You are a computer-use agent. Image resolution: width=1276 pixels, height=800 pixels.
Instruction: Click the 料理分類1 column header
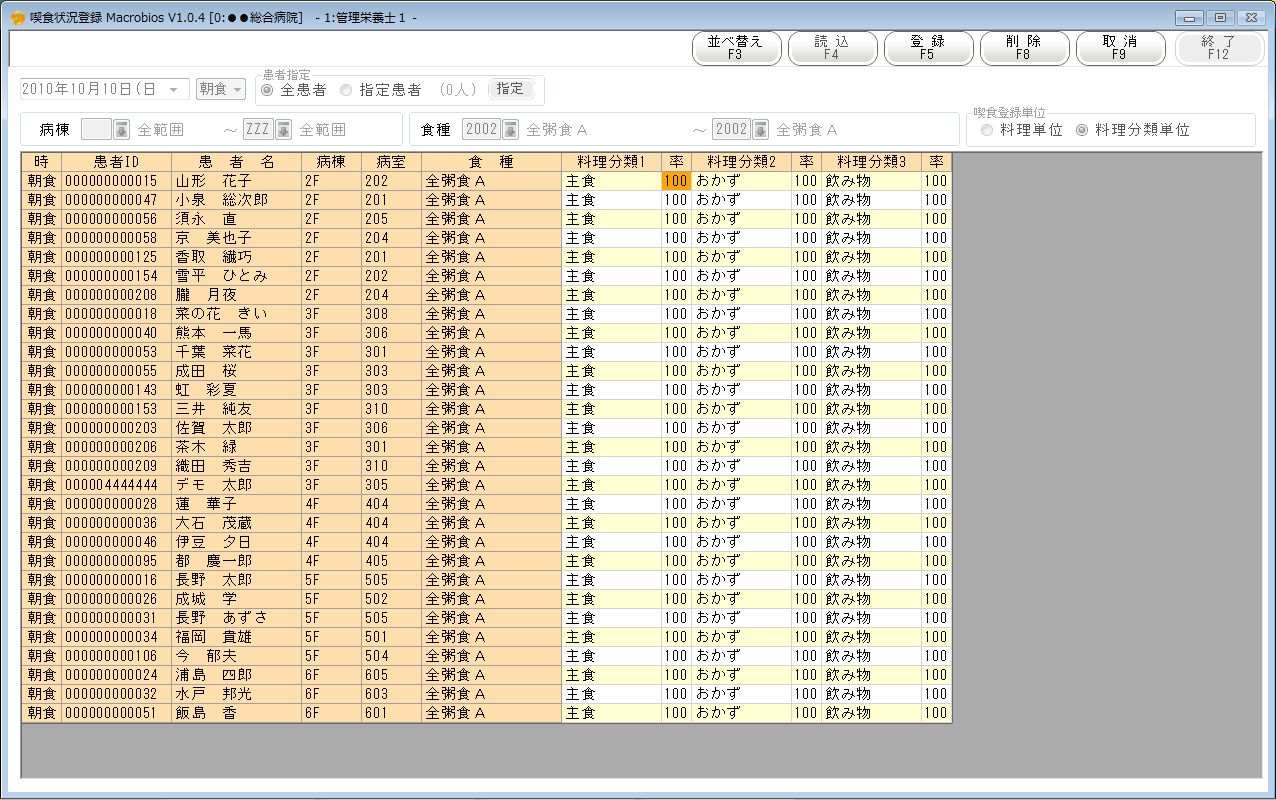point(611,162)
